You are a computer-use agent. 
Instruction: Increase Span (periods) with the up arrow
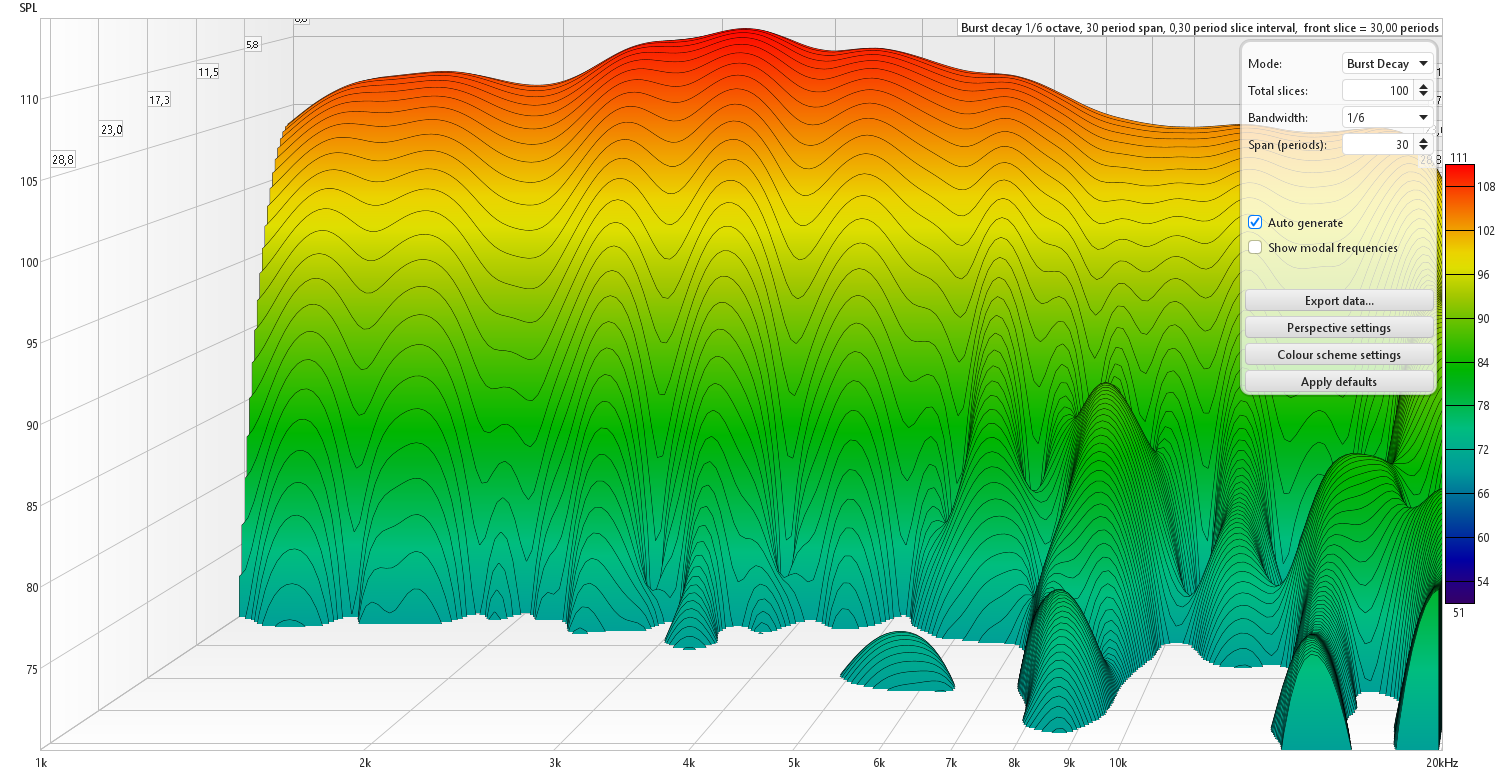tap(1424, 141)
